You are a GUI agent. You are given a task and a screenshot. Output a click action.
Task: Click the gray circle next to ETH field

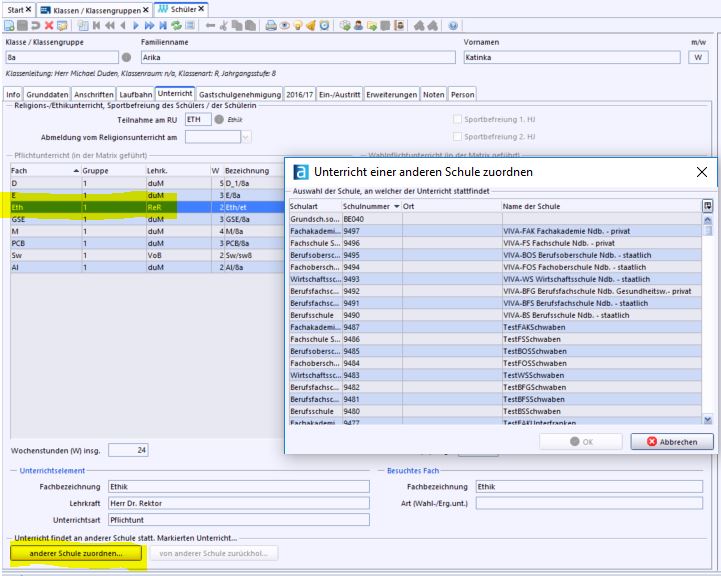click(x=219, y=120)
